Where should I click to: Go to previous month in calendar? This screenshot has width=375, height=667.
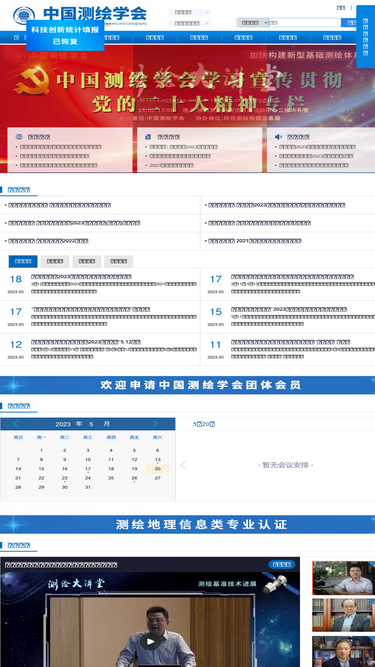pos(16,424)
